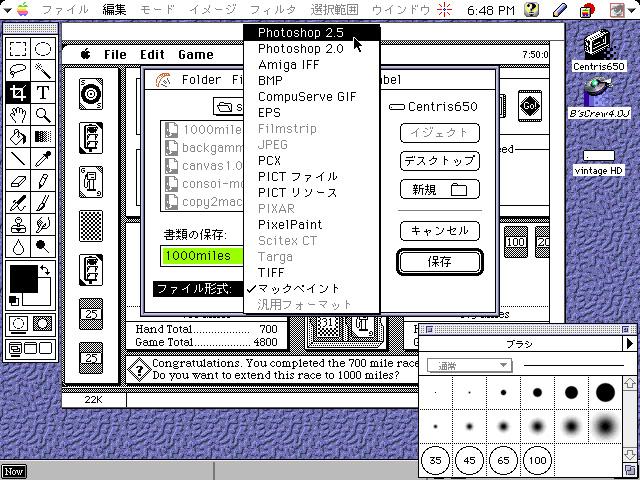Select the Rubber Stamp tool

(x=18, y=225)
